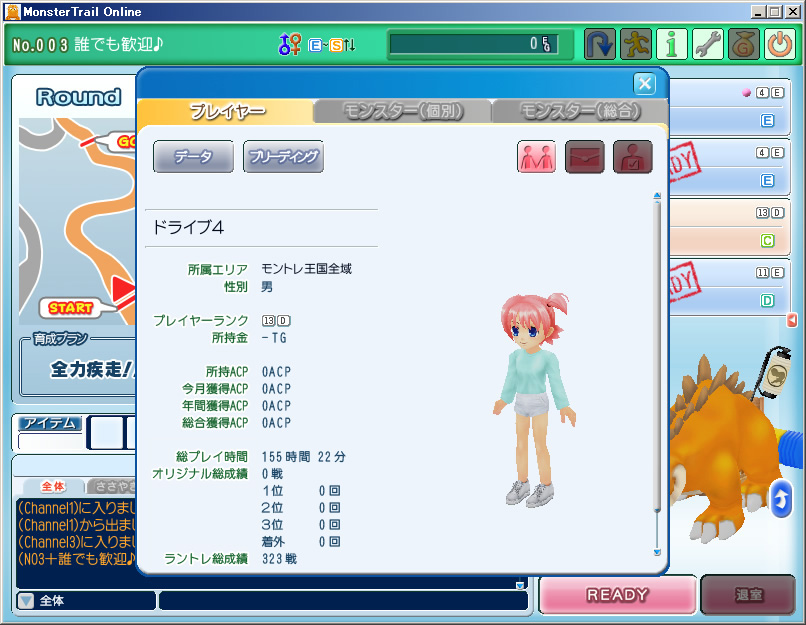Screen dimensions: 806x625
Task: Click the room title 誰でも歓迎♪
Action: [x=119, y=45]
